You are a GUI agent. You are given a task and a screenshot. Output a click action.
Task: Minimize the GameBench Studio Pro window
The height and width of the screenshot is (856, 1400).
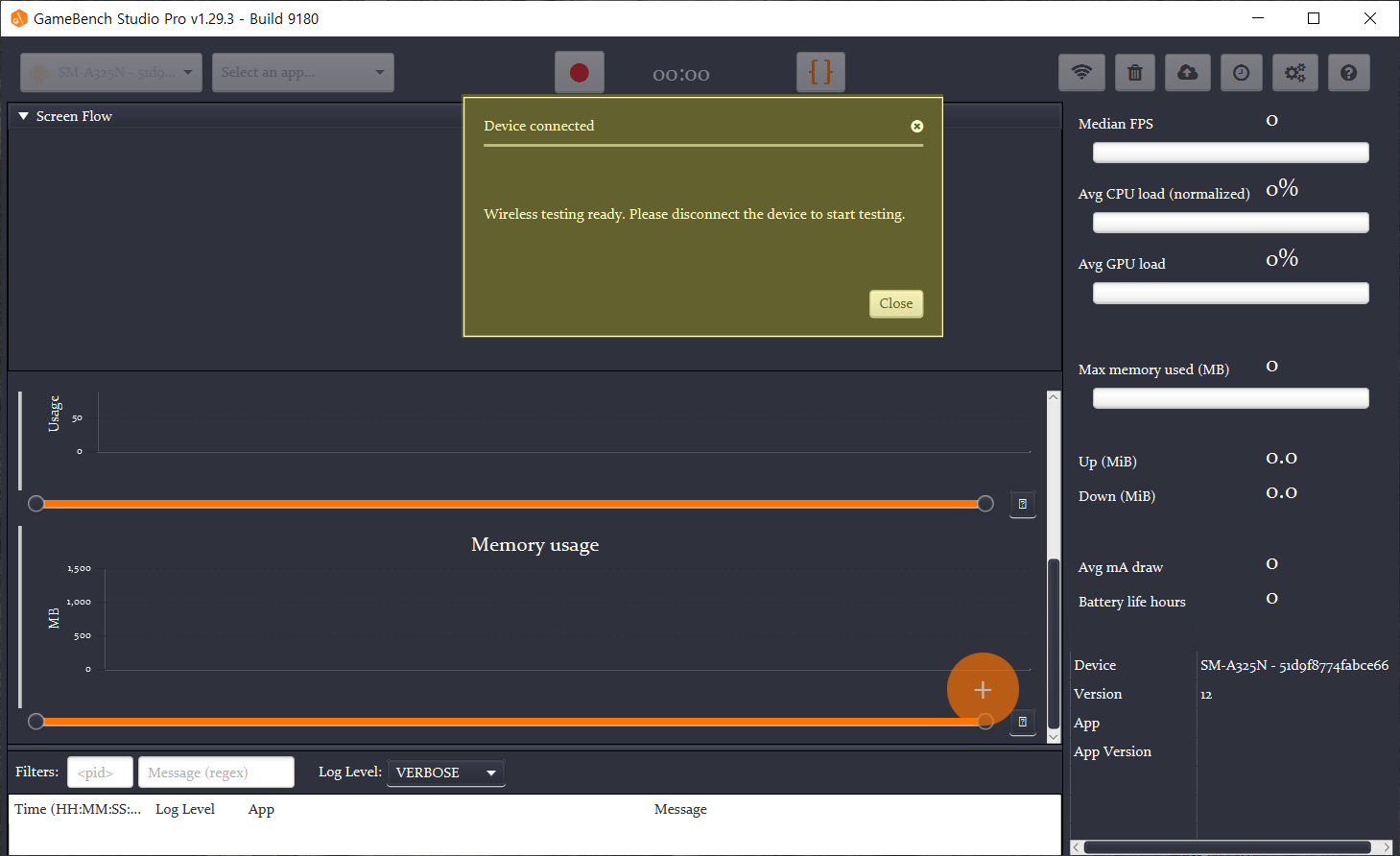[x=1258, y=18]
